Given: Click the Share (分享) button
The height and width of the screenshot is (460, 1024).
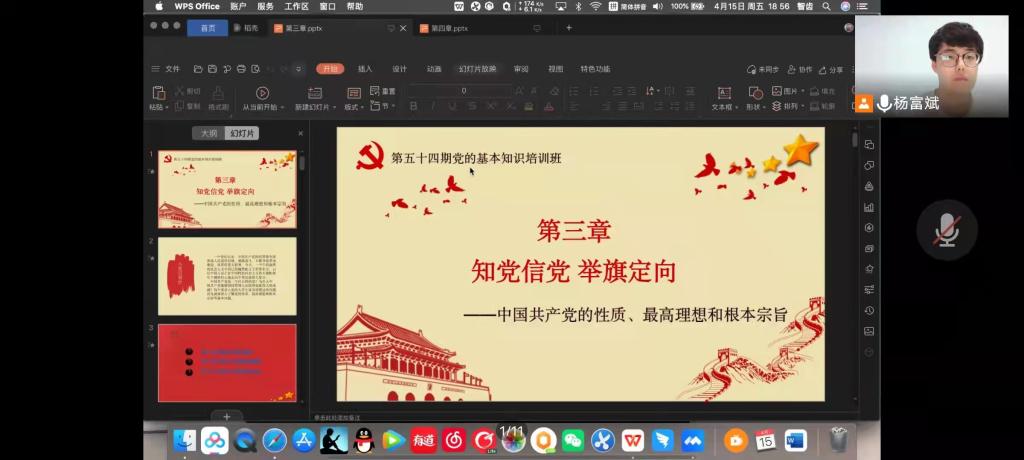Looking at the screenshot, I should tap(830, 70).
